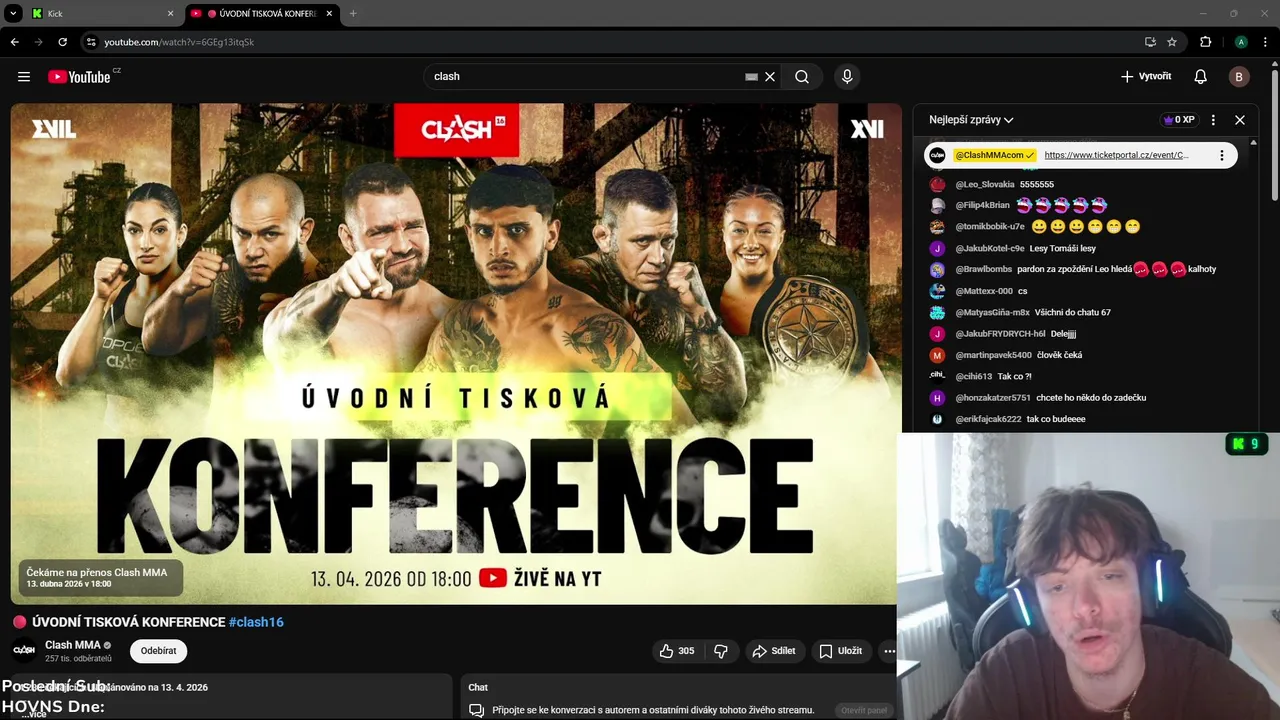Start voice search with microphone icon
This screenshot has width=1280, height=720.
(x=847, y=77)
